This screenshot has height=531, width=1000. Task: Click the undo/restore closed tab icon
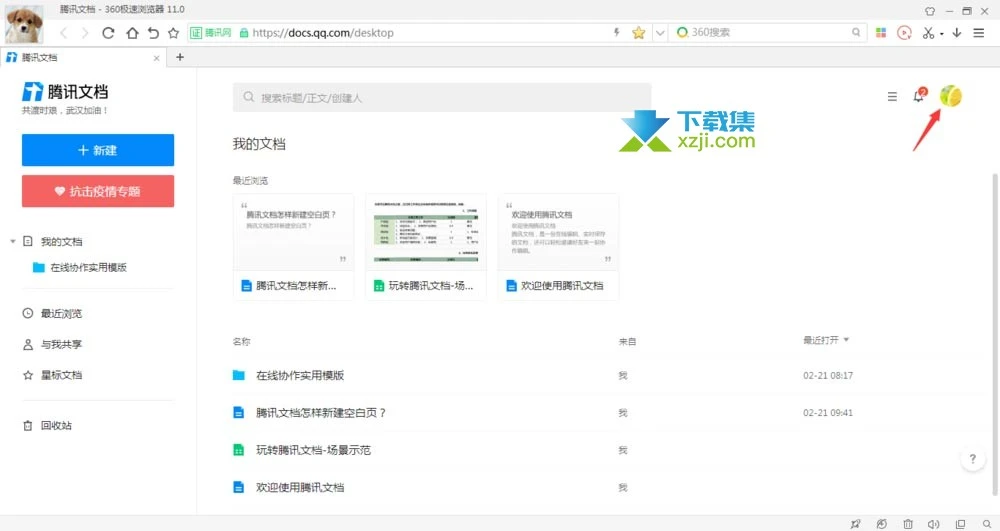pyautogui.click(x=153, y=33)
